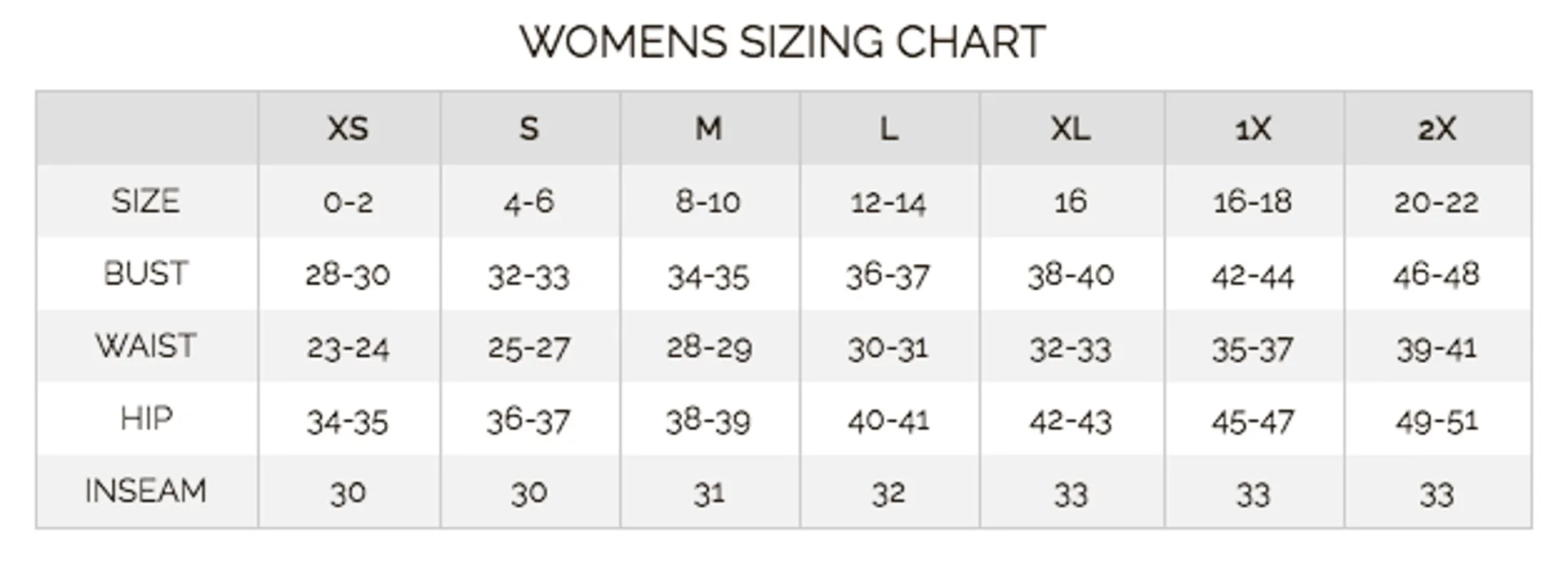Image resolution: width=1568 pixels, height=567 pixels.
Task: Select bust cell 46-48
Action: coord(1437,275)
